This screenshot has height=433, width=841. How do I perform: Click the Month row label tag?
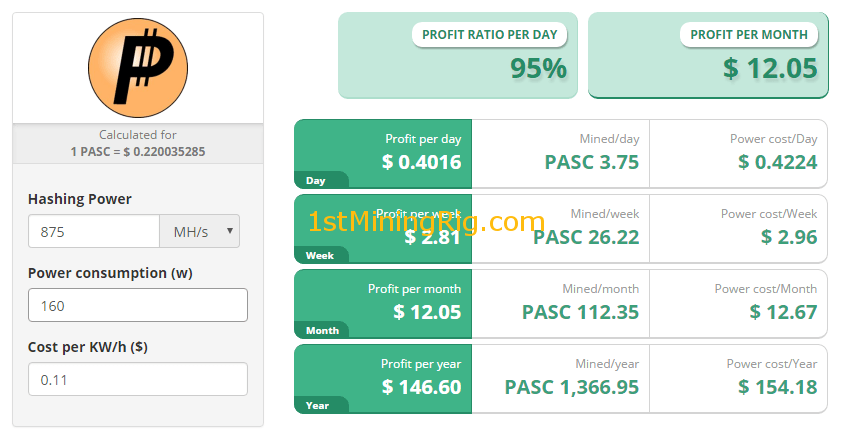[x=322, y=330]
